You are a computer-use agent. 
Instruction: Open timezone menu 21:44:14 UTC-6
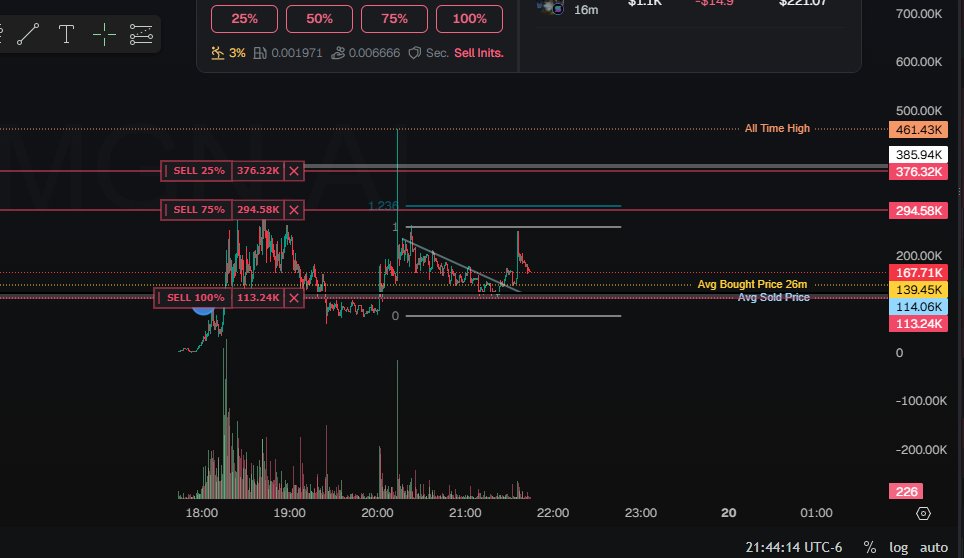pyautogui.click(x=794, y=547)
